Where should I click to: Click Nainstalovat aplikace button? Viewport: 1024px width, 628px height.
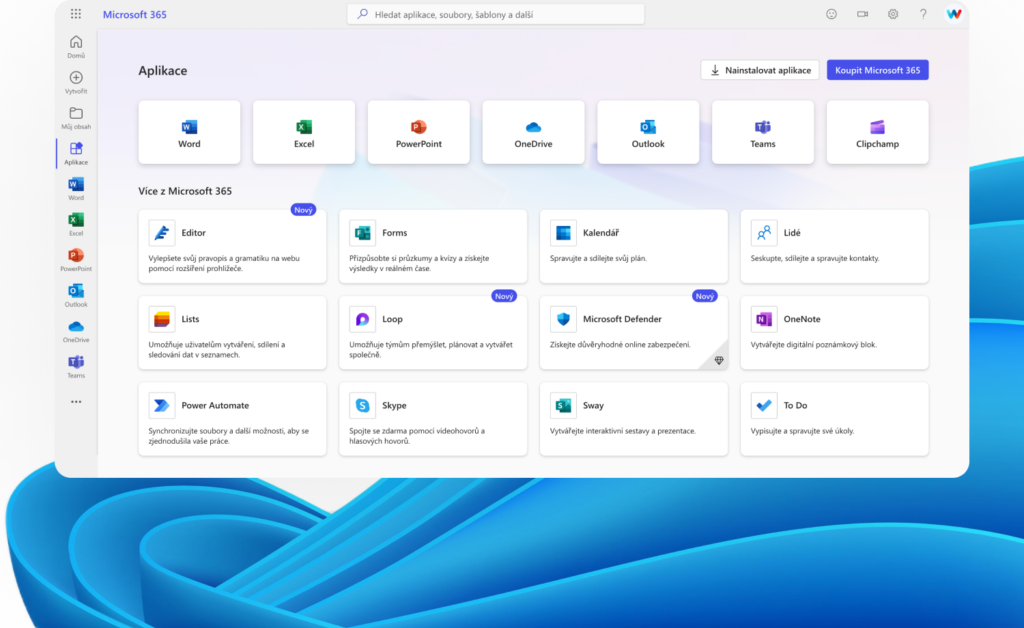pyautogui.click(x=760, y=70)
